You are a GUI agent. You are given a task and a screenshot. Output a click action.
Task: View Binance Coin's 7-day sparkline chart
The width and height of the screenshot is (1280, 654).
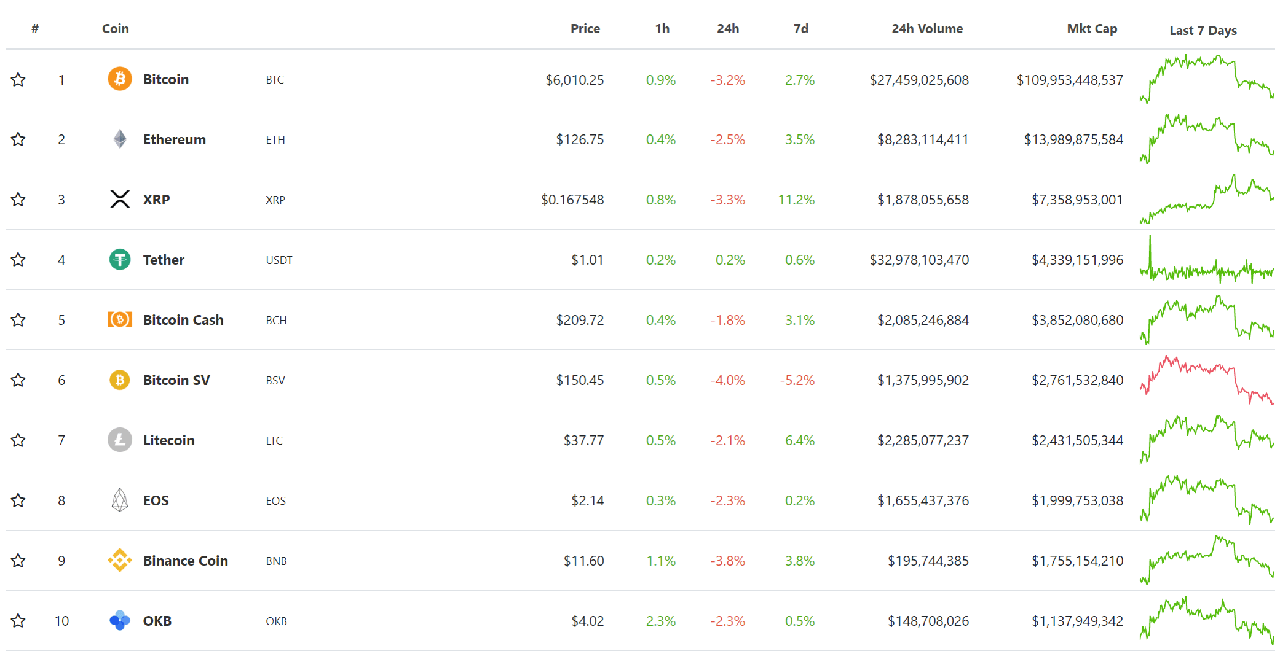pyautogui.click(x=1206, y=558)
